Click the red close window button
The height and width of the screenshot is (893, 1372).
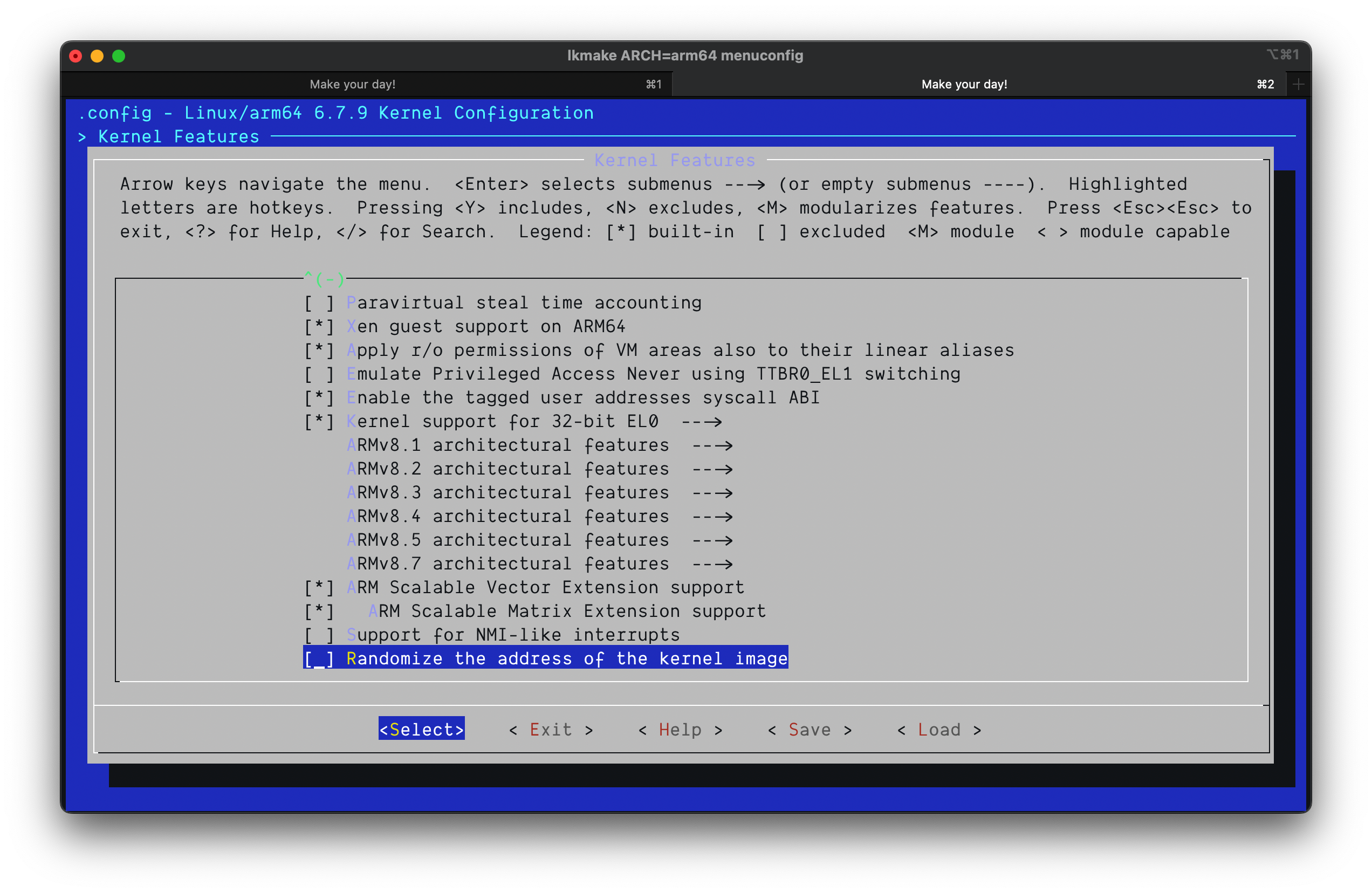click(76, 56)
